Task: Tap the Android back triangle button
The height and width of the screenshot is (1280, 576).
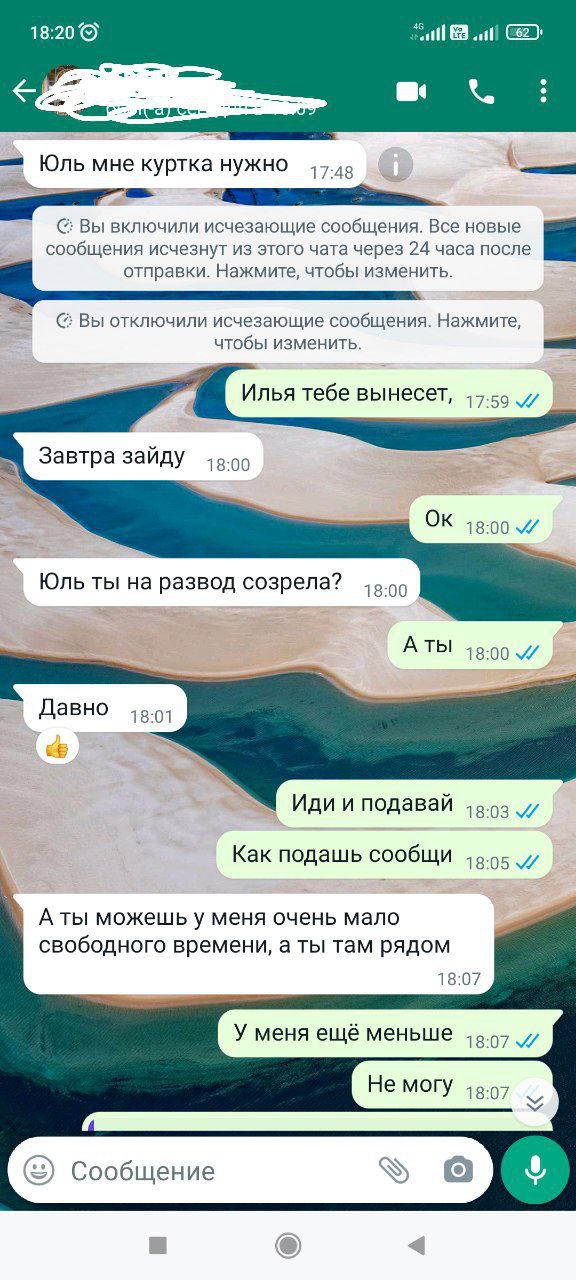Action: [417, 1245]
